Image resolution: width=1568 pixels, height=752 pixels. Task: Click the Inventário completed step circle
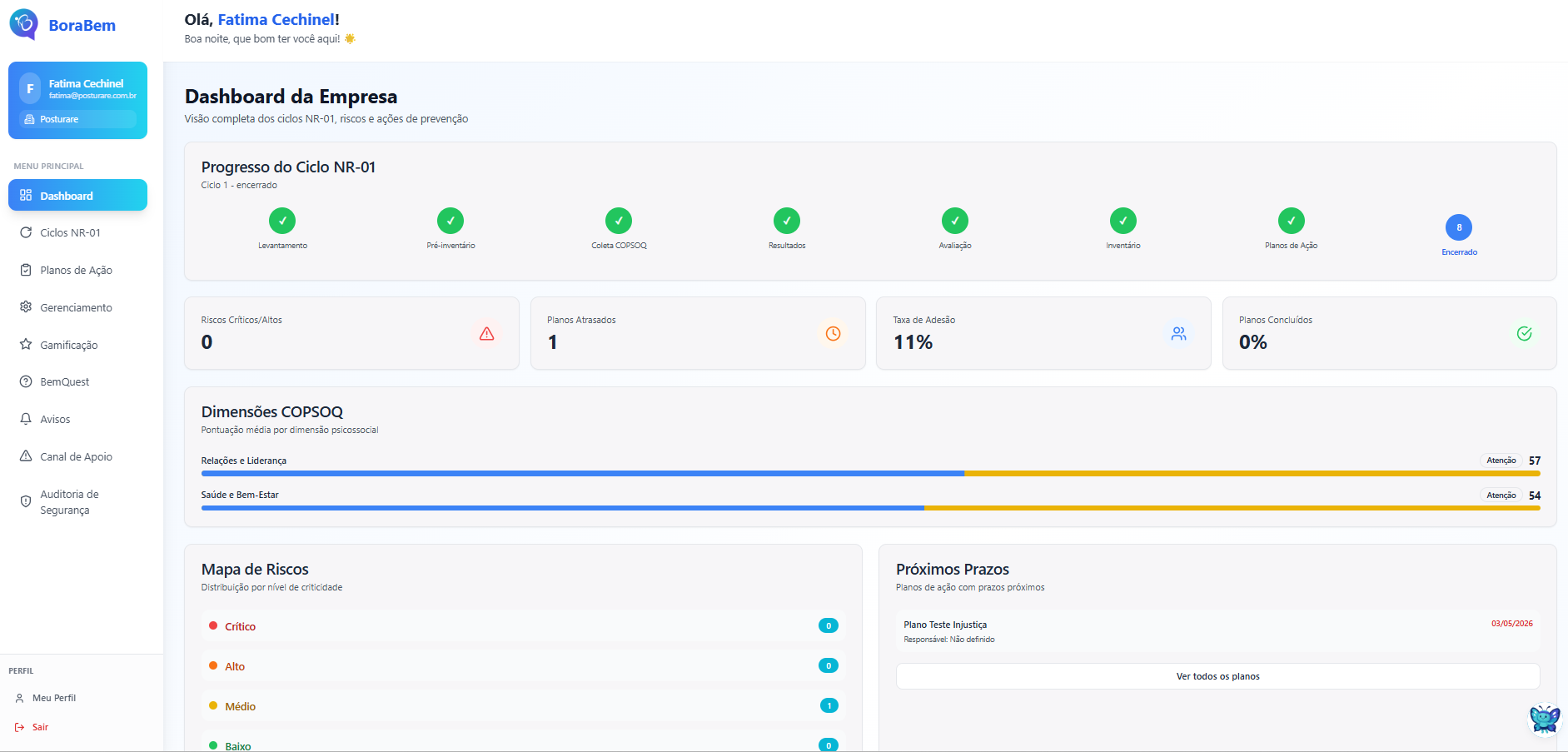coord(1123,221)
